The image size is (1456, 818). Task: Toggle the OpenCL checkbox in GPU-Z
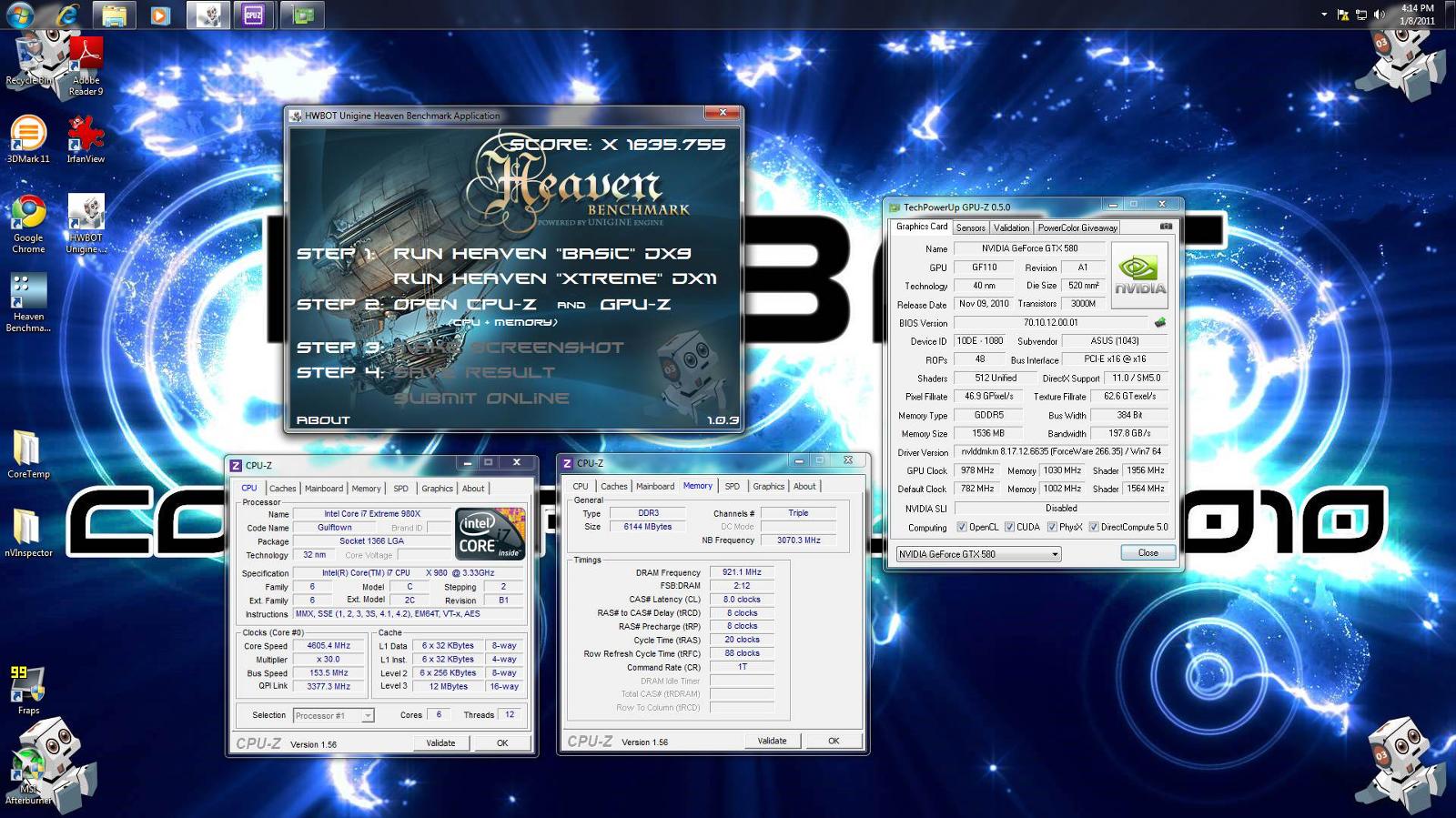pos(962,527)
